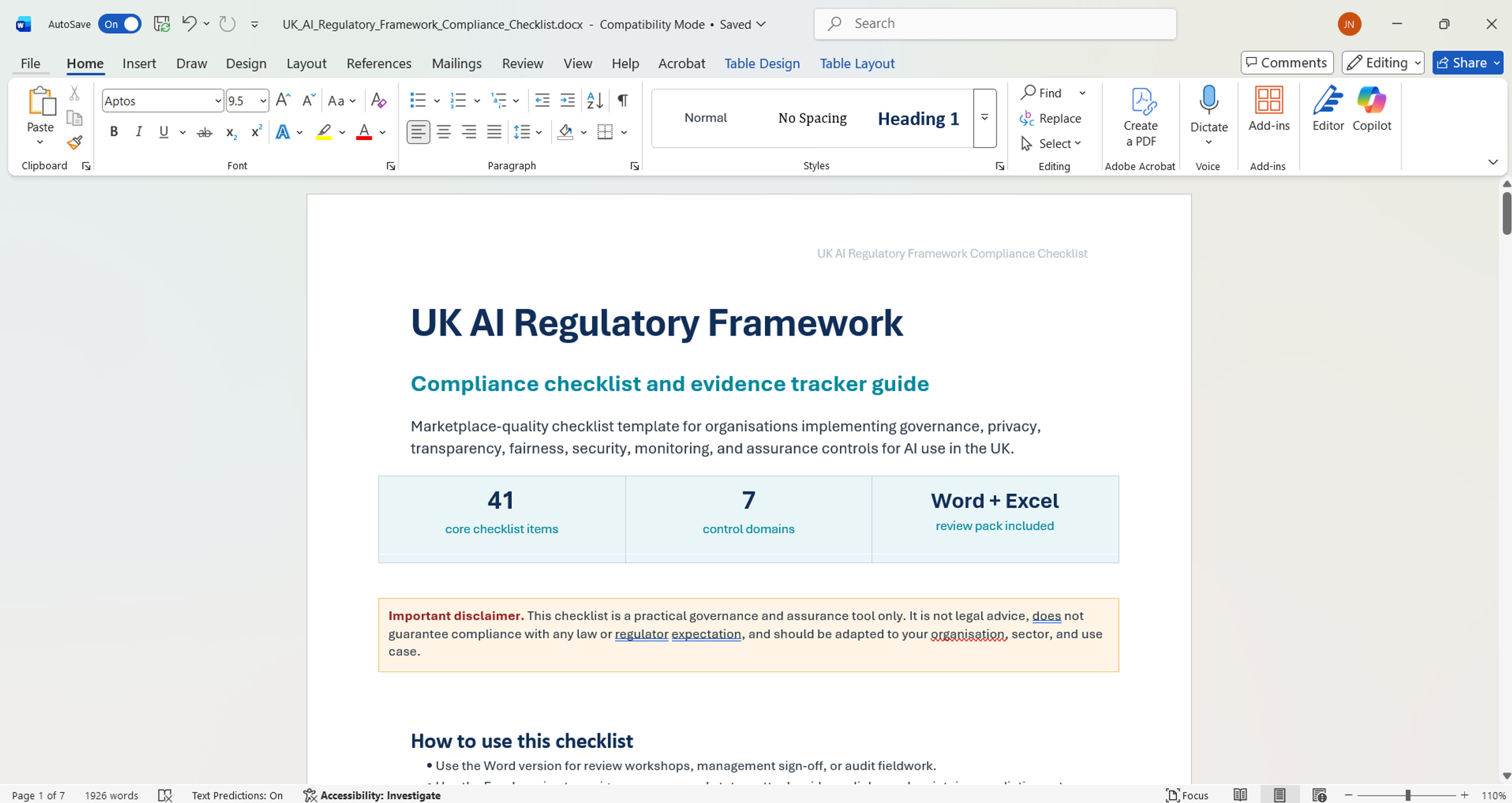The image size is (1512, 803).
Task: Apply subscript formatting
Action: click(x=231, y=132)
